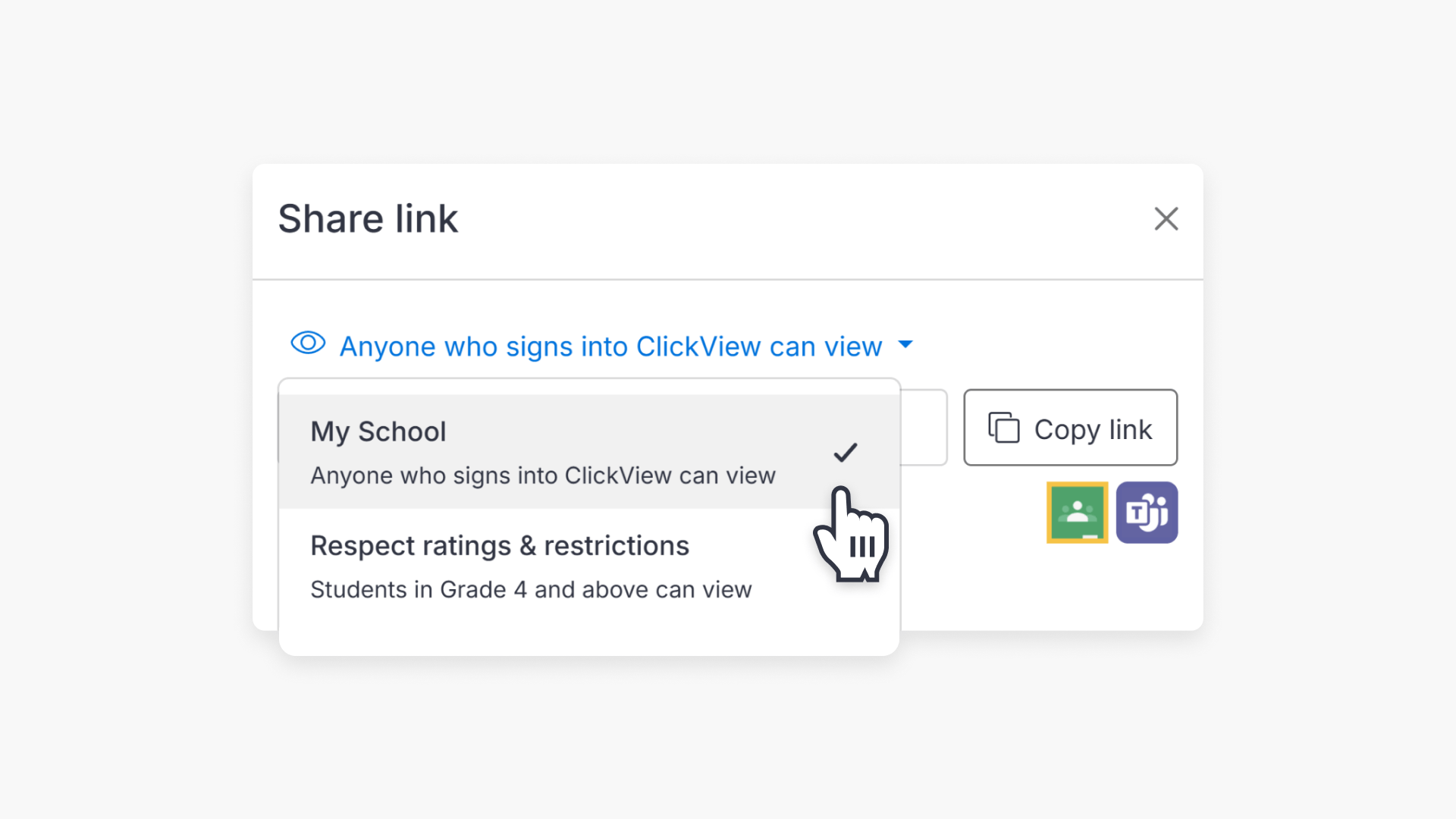Screen dimensions: 1456x819
Task: Click the checkmark next to My School
Action: pos(845,452)
